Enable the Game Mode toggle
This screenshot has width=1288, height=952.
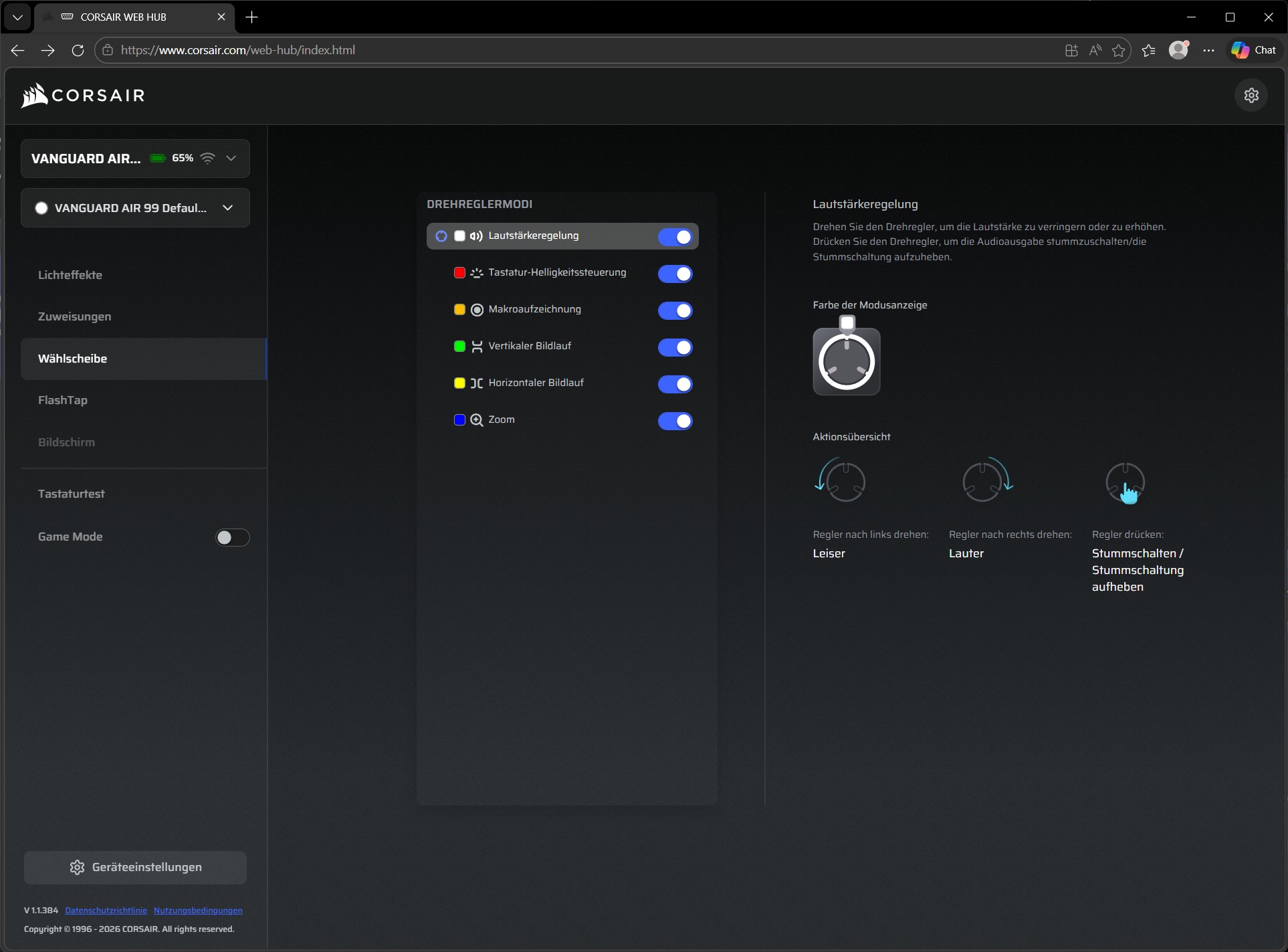(232, 537)
